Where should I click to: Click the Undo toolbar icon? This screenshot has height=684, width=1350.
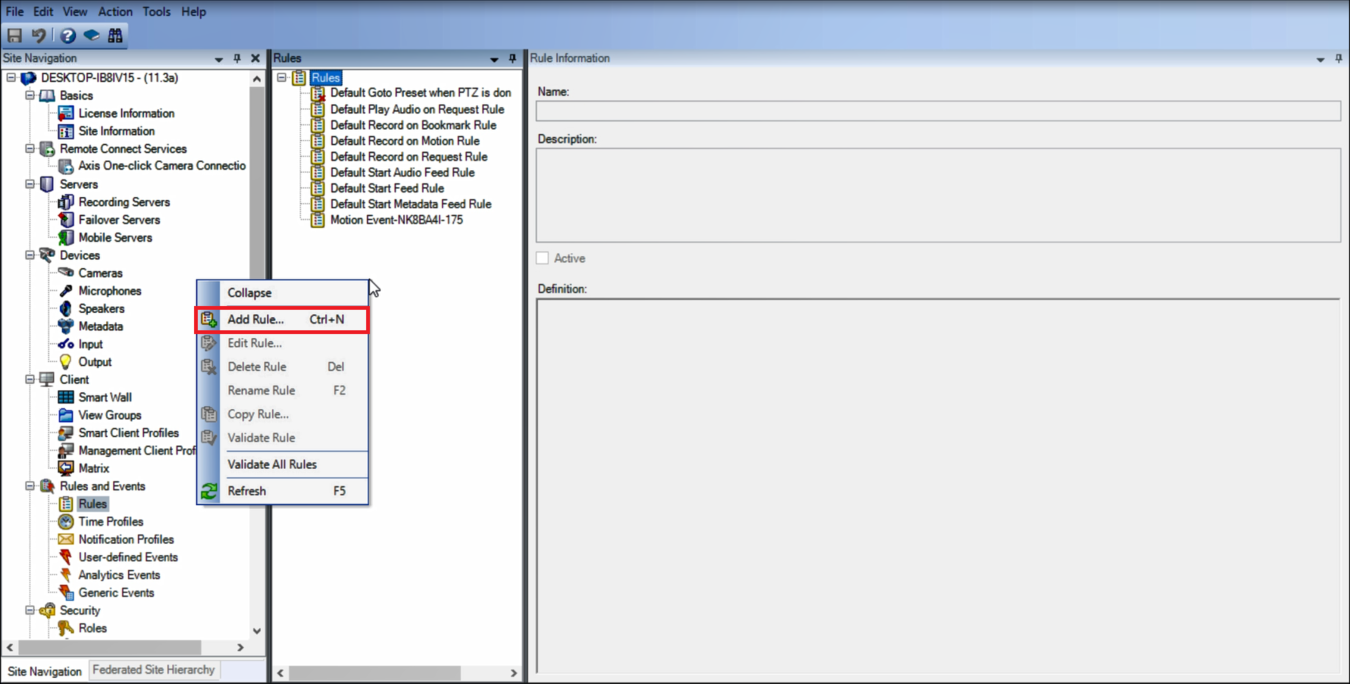click(39, 35)
